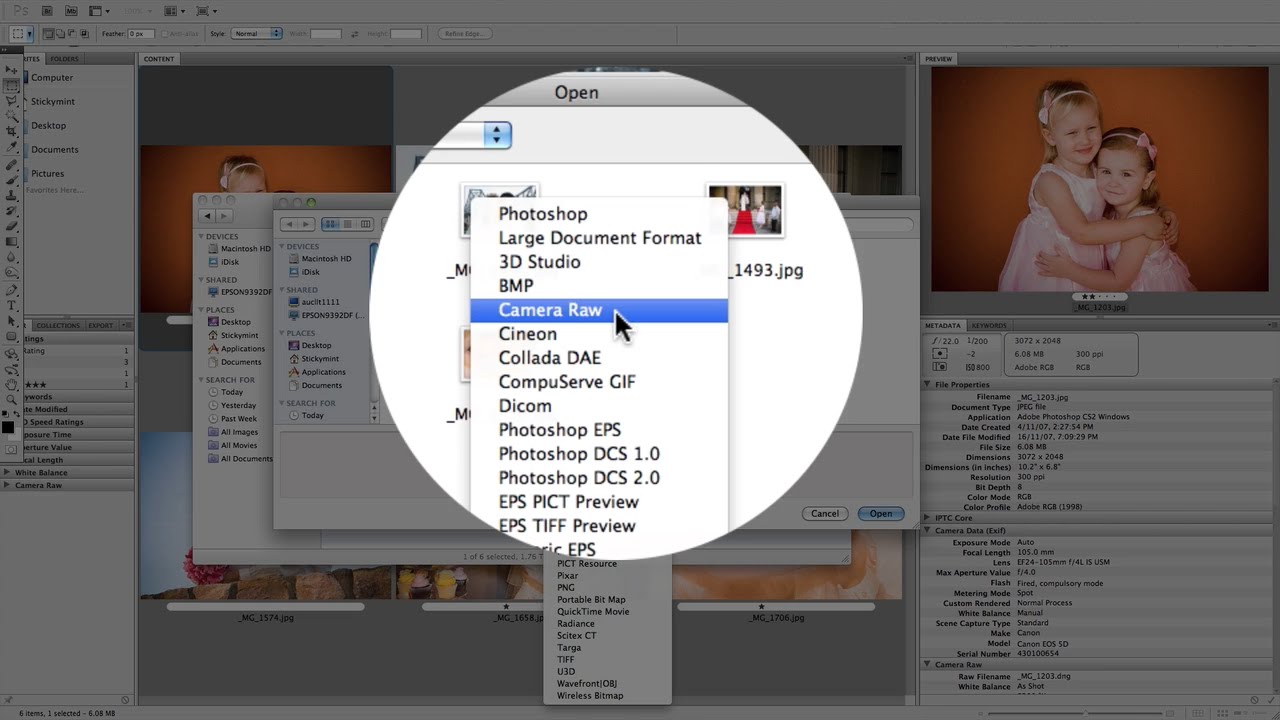The image size is (1280, 720).
Task: Select the Quick Selection tool
Action: [12, 116]
